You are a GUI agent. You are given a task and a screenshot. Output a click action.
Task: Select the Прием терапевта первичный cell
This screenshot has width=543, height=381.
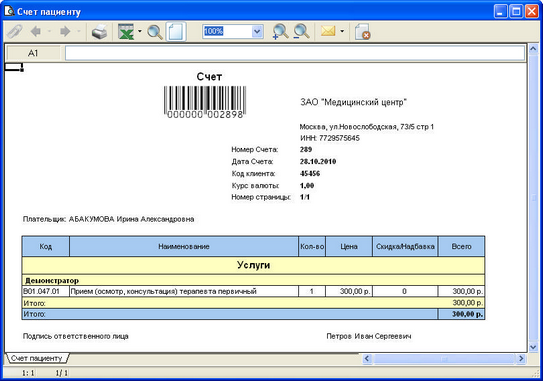pos(184,291)
